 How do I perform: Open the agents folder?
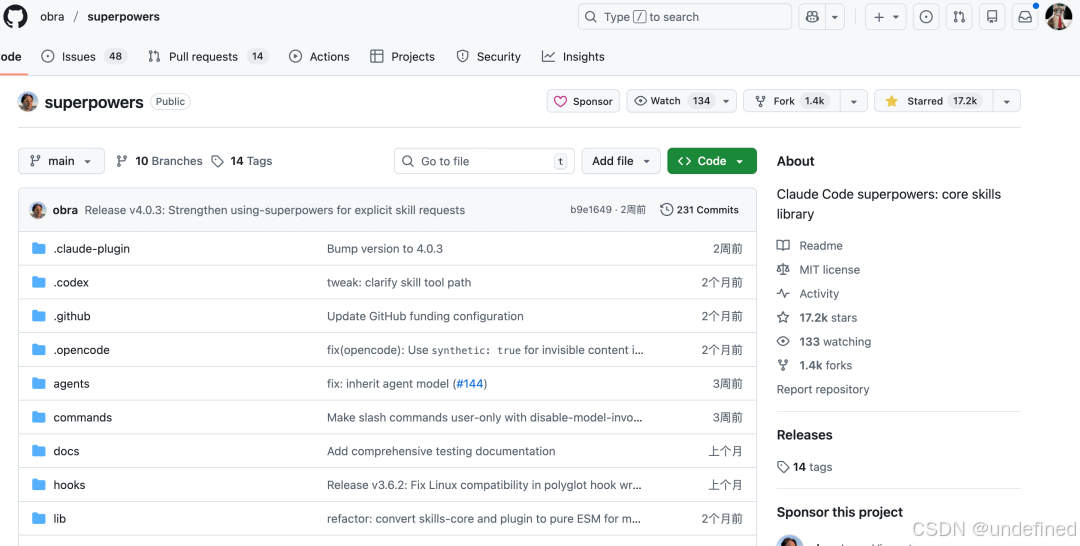[x=72, y=384]
